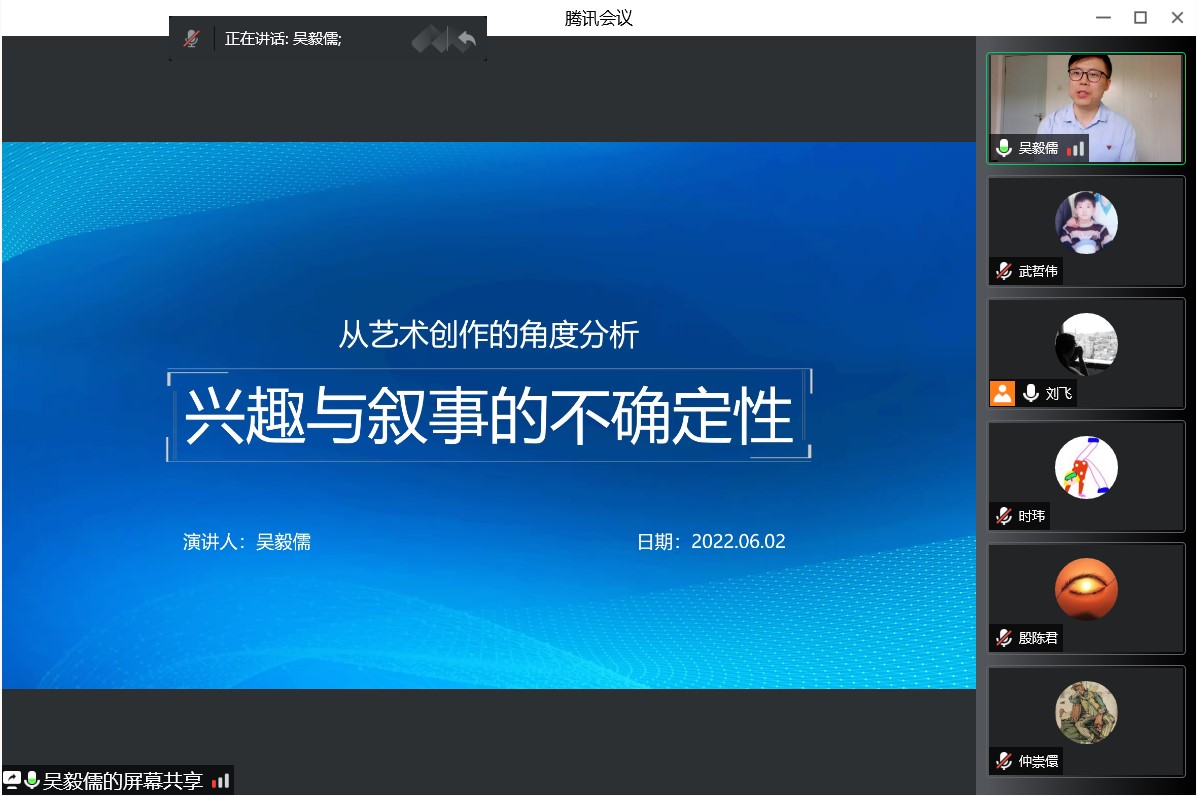Viewport: 1197px width, 796px height.
Task: Click muted mic icon beside 武哲伟
Action: (1003, 271)
